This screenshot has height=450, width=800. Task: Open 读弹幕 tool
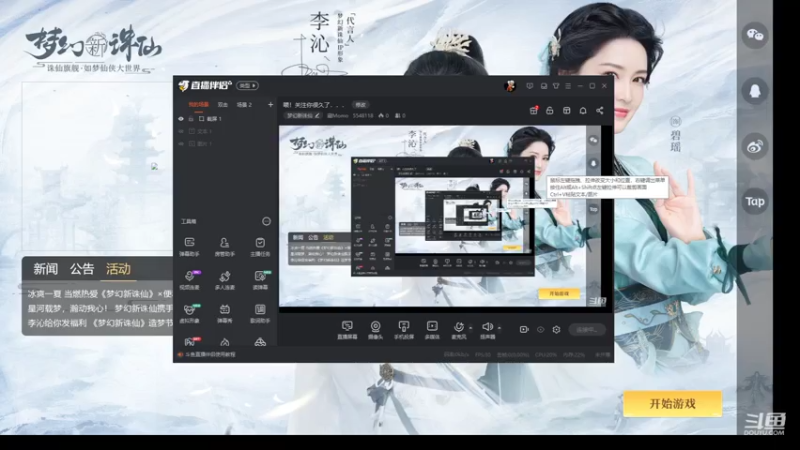click(x=260, y=280)
